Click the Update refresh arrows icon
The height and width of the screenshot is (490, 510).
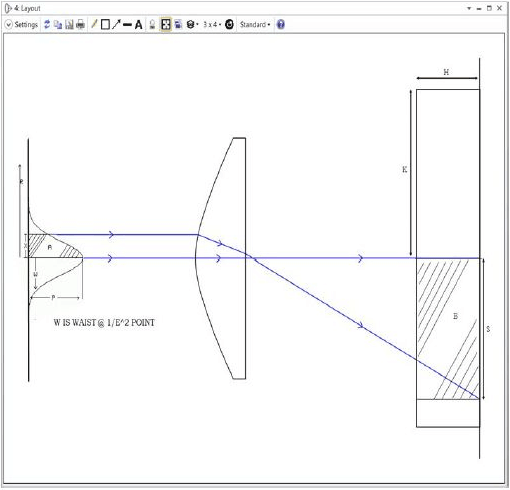47,24
